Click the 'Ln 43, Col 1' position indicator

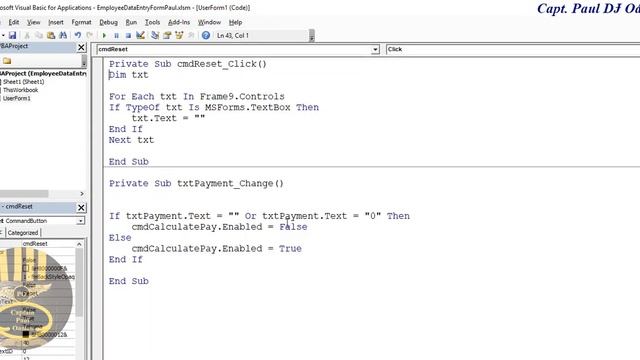[x=233, y=36]
